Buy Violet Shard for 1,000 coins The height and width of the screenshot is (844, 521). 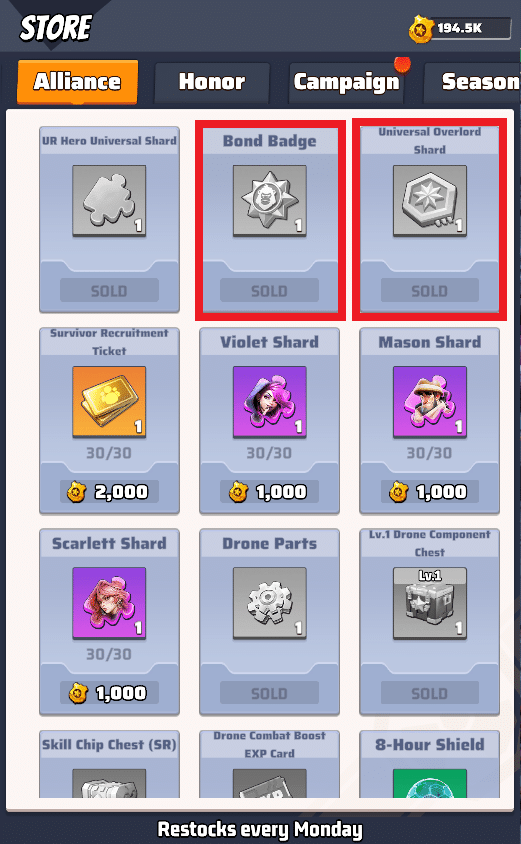pos(270,491)
